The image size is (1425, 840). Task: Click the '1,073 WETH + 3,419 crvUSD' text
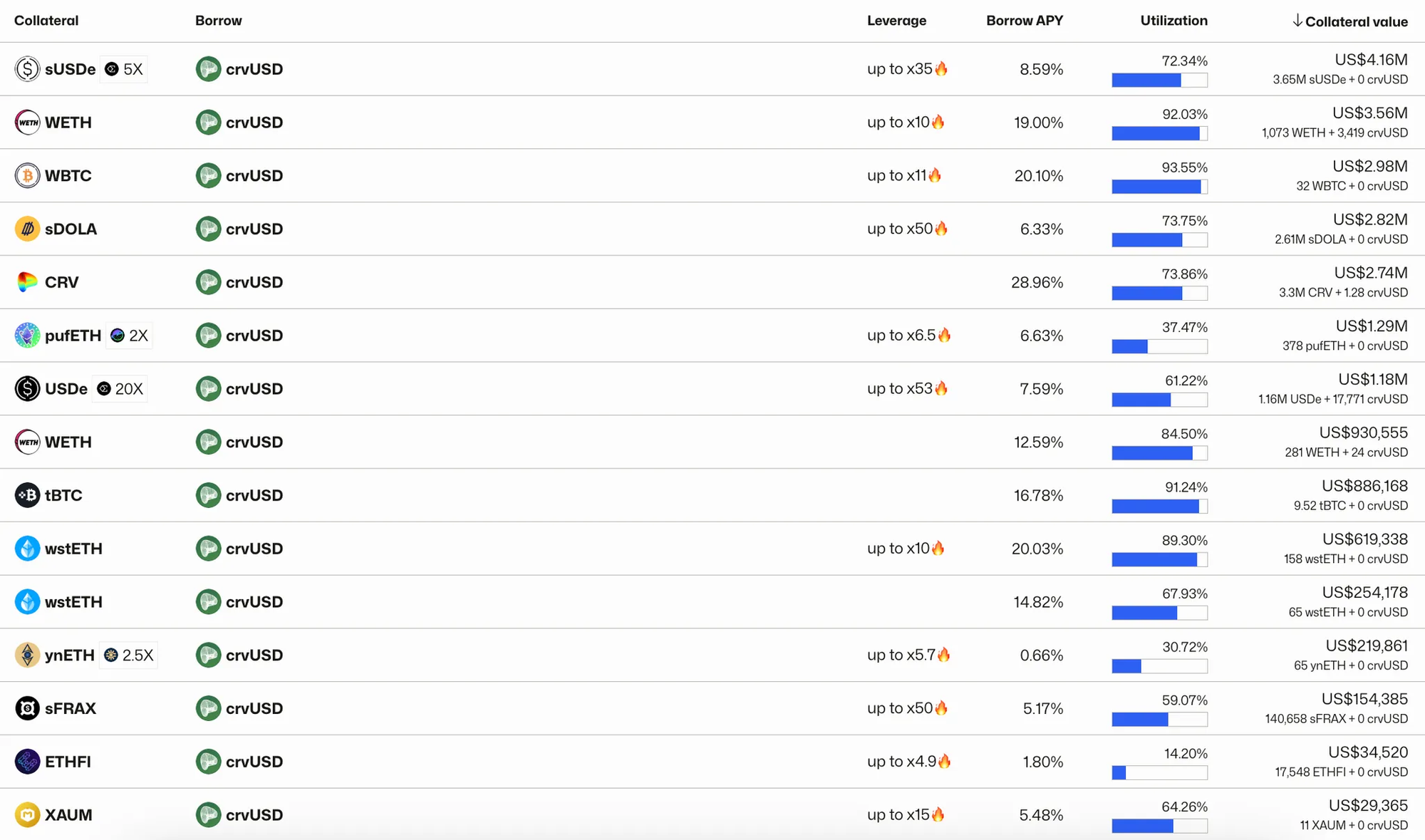click(x=1335, y=133)
